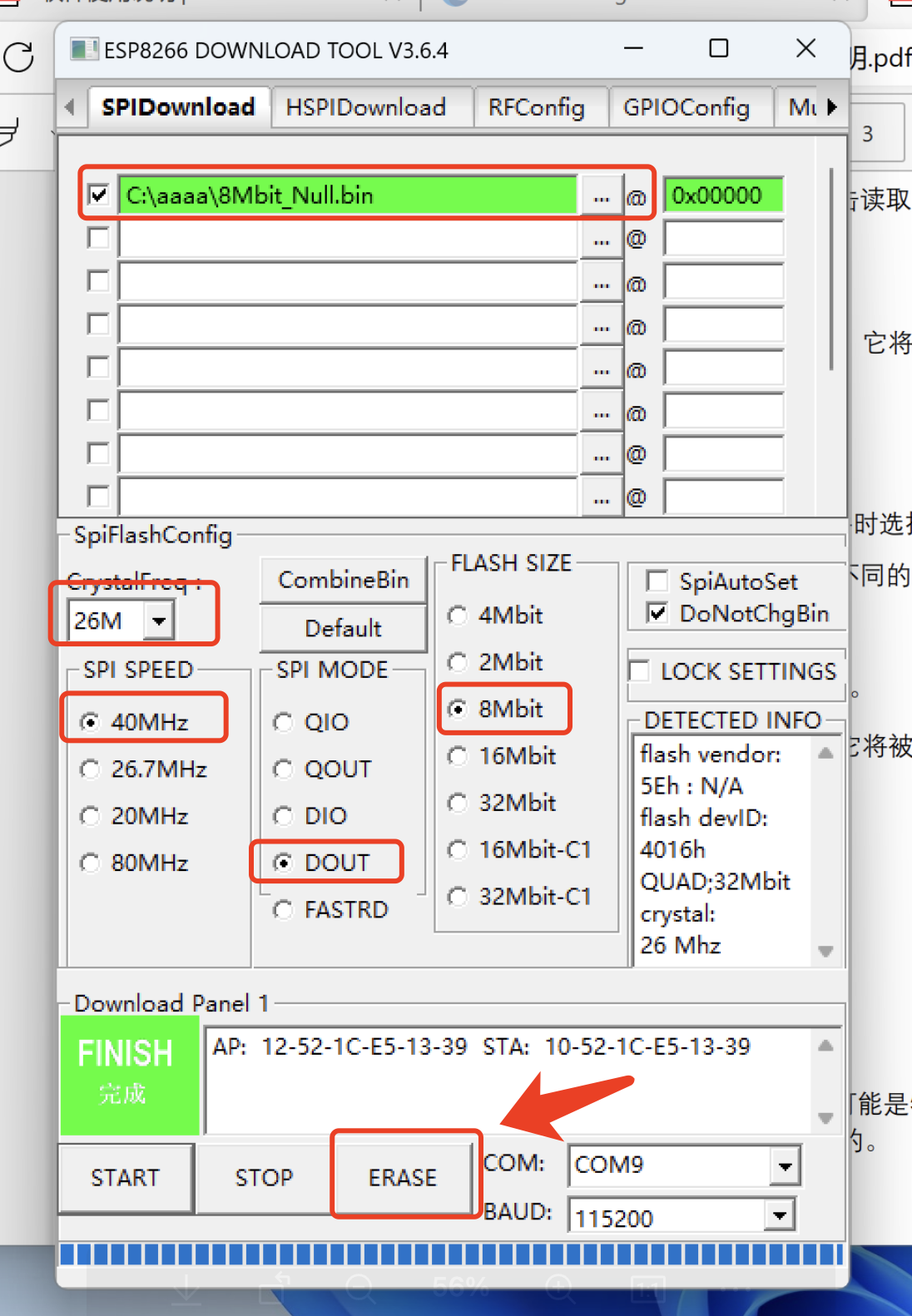The height and width of the screenshot is (1316, 912).
Task: Open the COM9 port dropdown
Action: 785,1165
